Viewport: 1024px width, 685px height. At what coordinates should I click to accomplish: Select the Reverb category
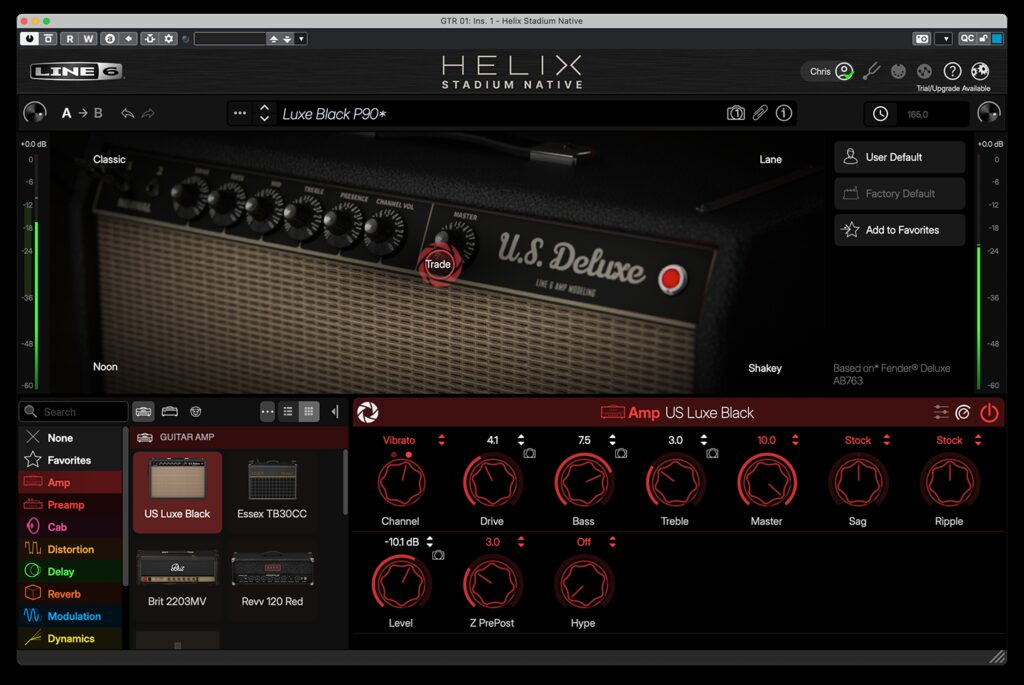[x=71, y=594]
